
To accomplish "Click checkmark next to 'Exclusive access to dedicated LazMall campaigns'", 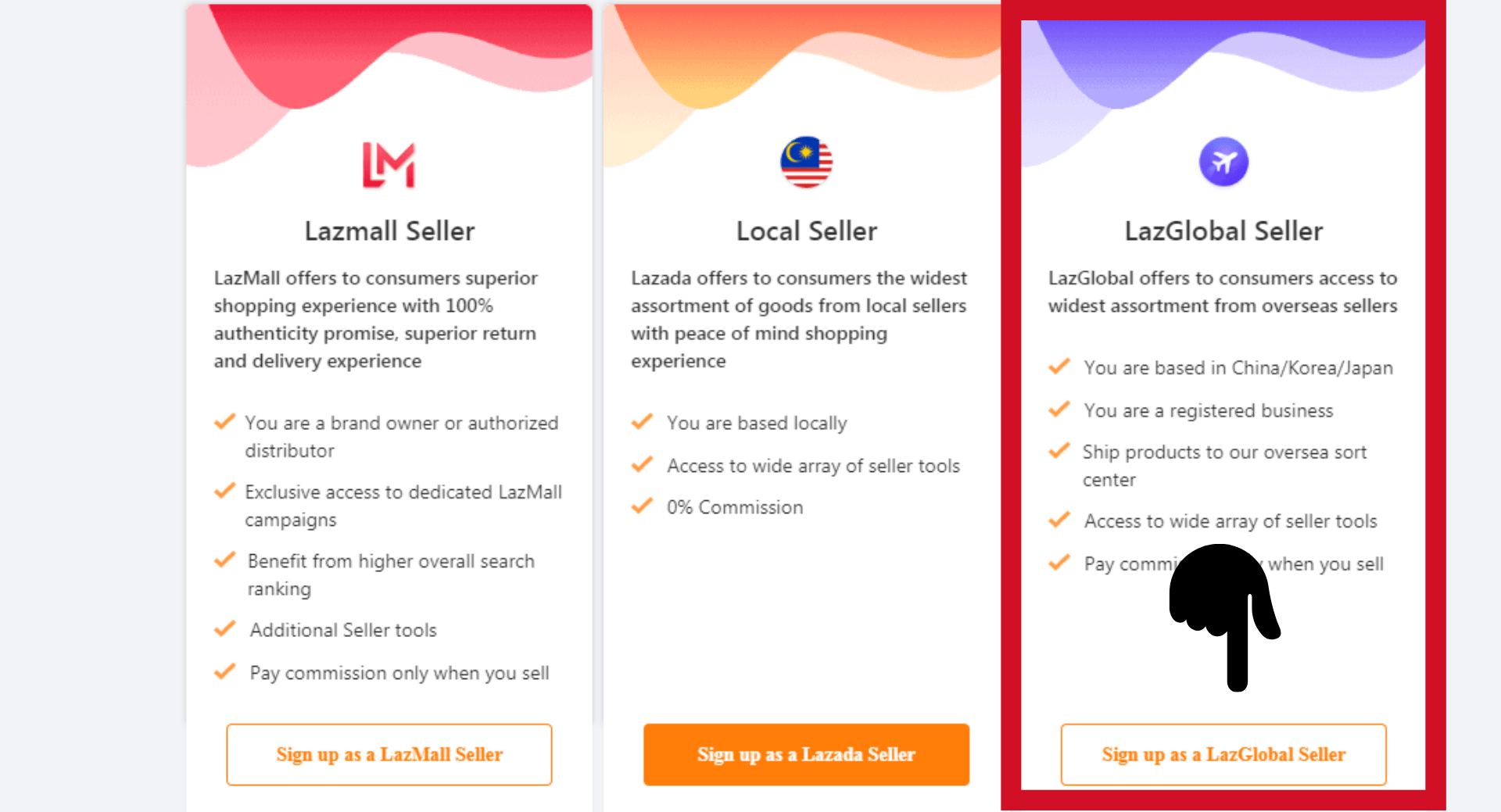I will (225, 491).
